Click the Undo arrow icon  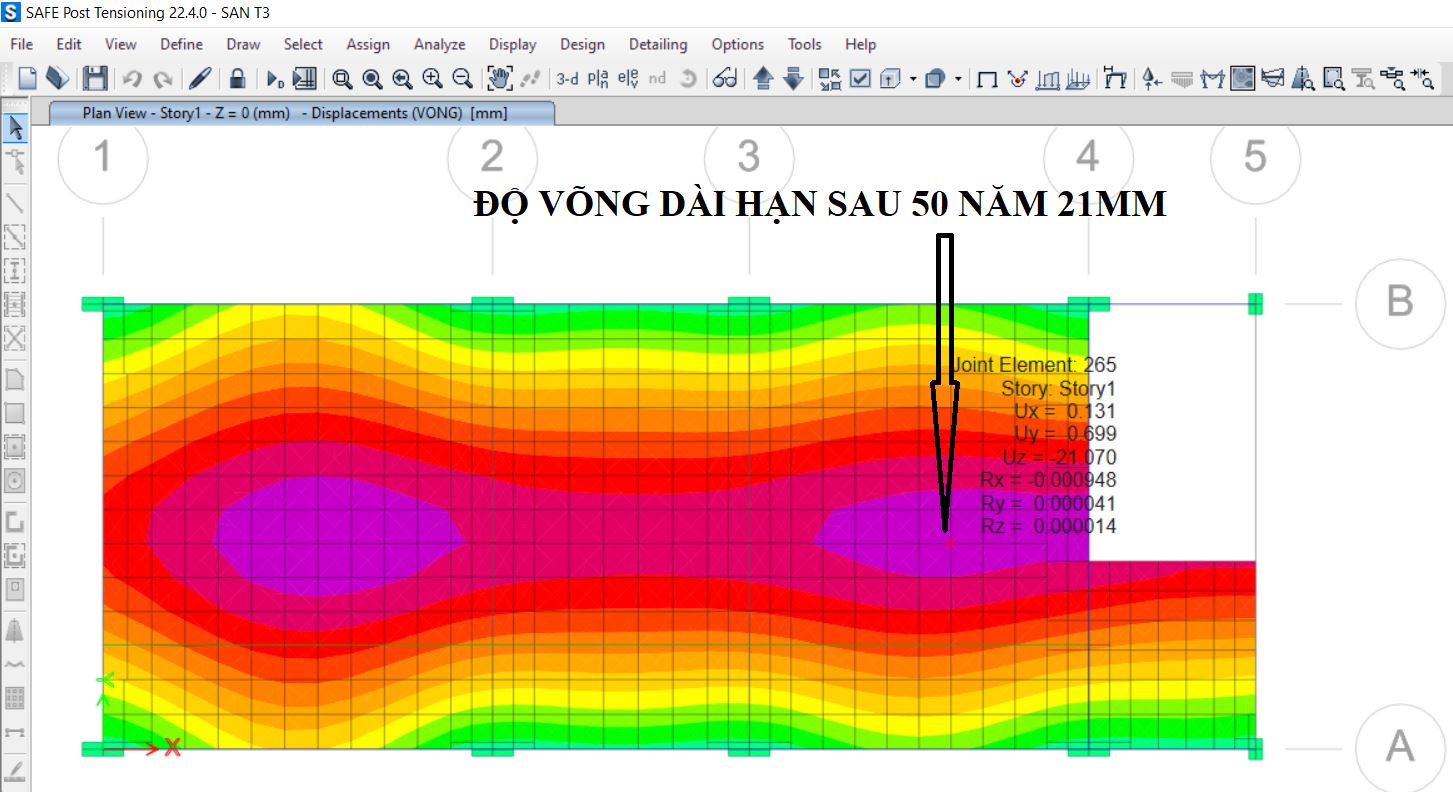[132, 78]
